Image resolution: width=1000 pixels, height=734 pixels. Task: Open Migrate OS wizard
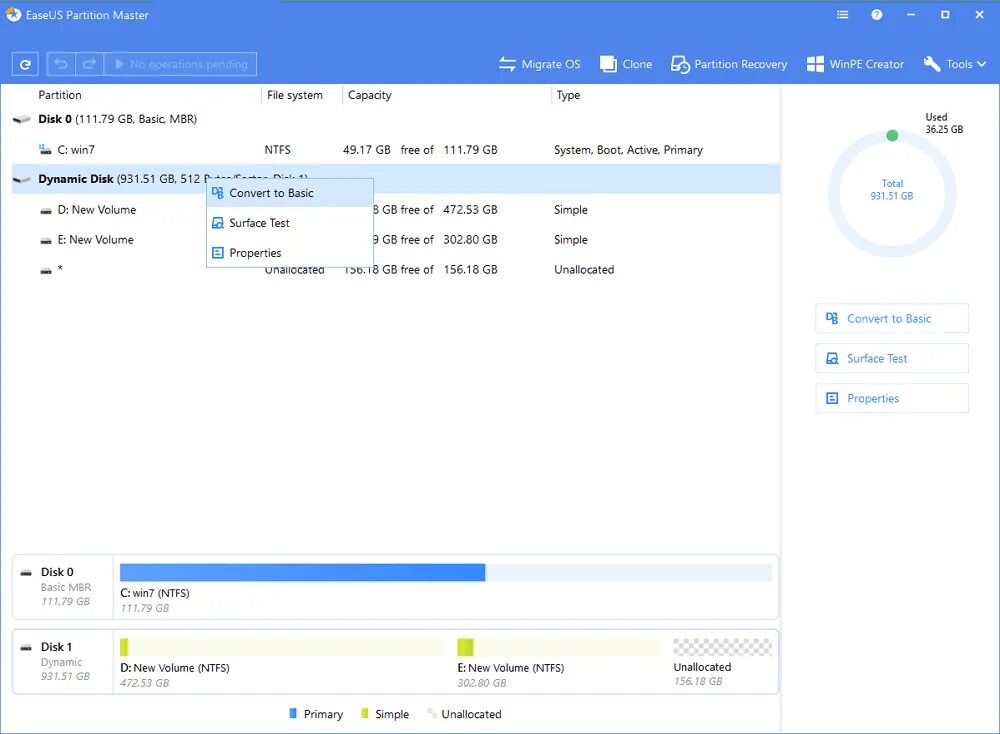coord(540,64)
